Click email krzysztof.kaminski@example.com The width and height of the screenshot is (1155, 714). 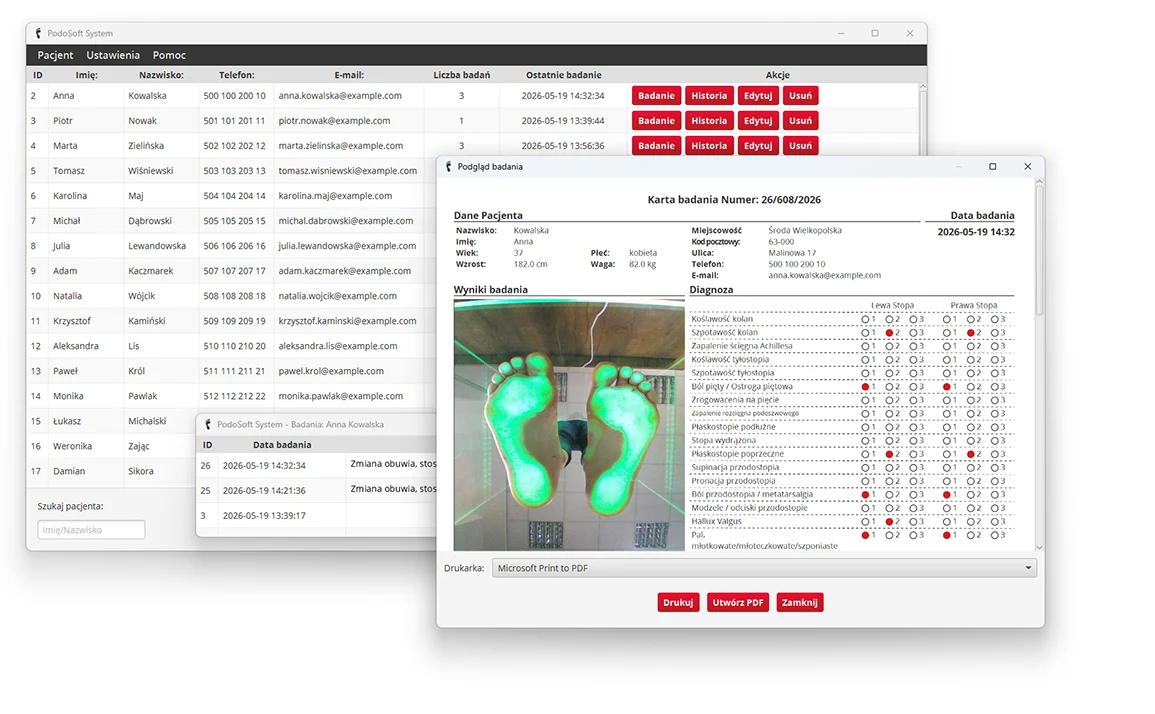[348, 321]
